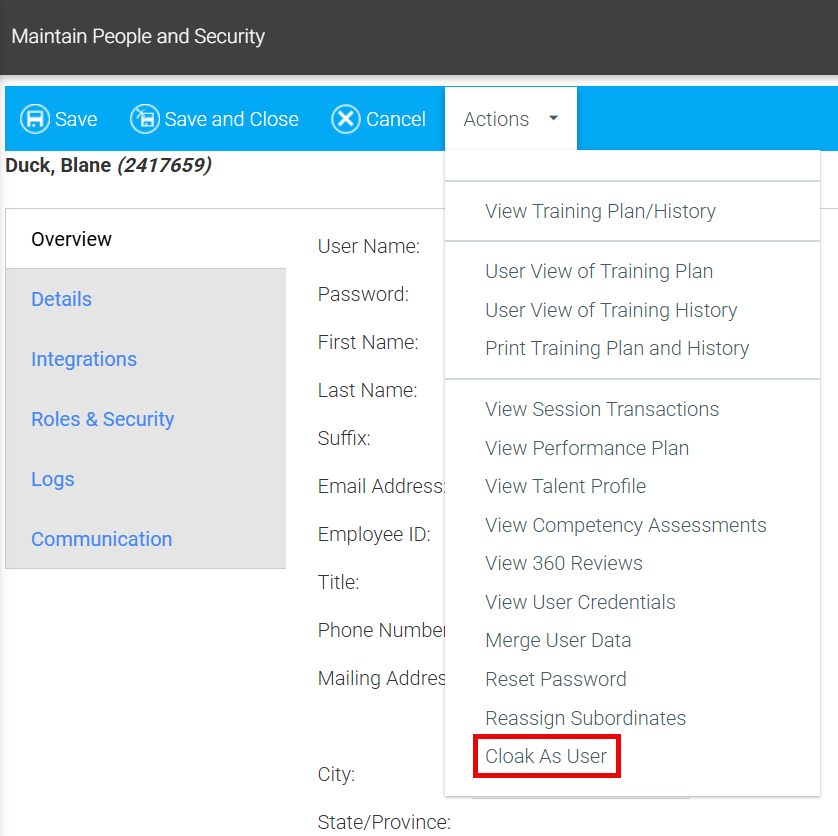Select View 360 Reviews
This screenshot has width=838, height=836.
564,563
